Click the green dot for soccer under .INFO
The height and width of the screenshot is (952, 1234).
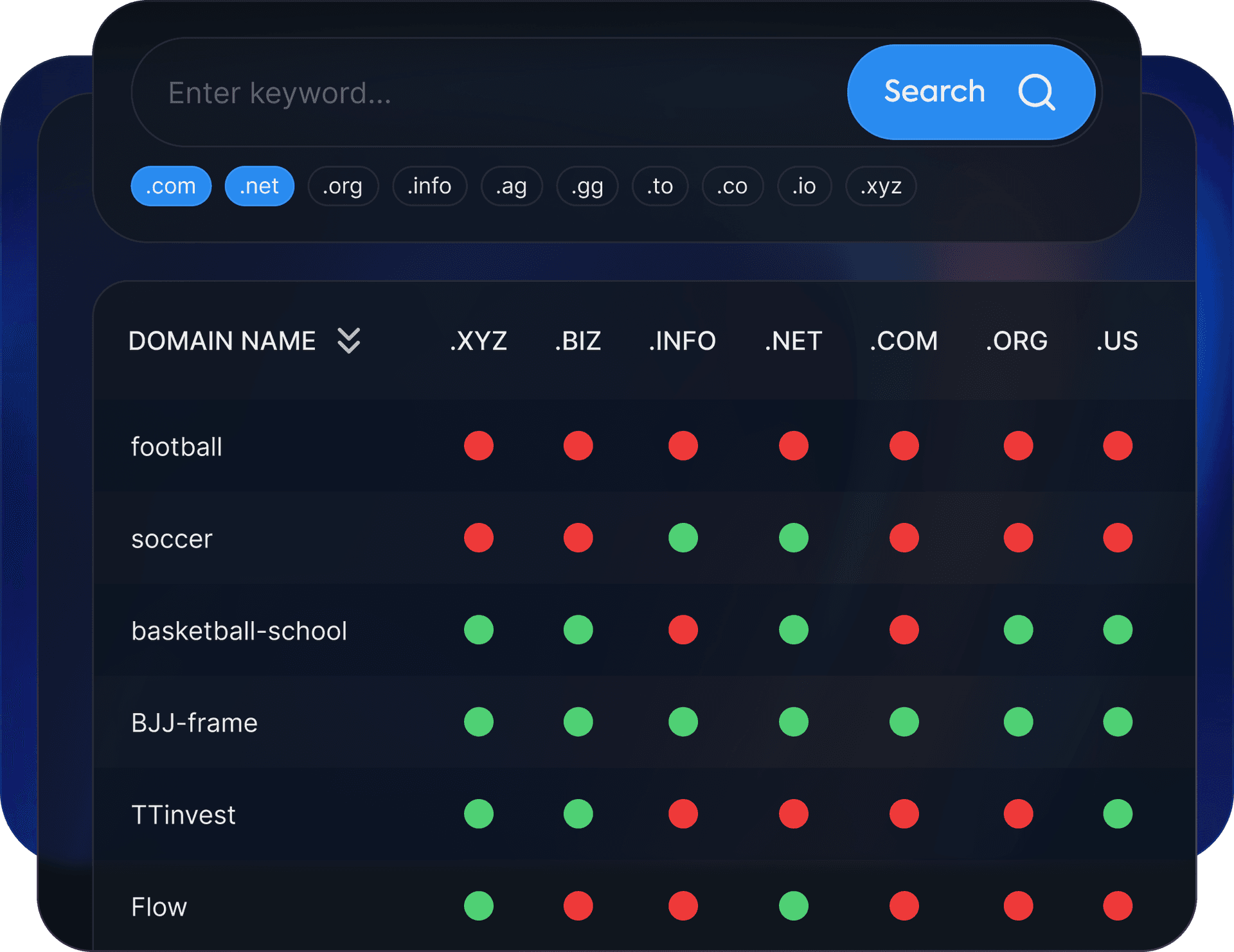pos(682,538)
